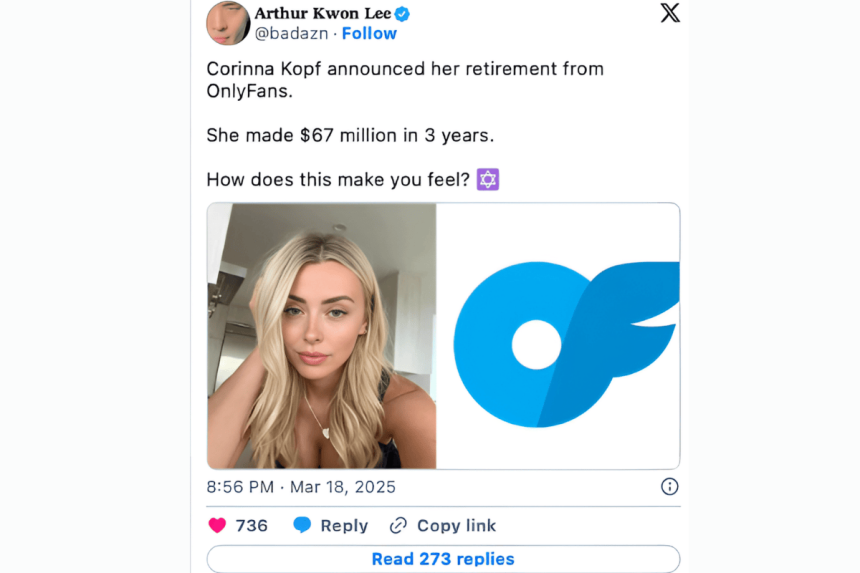Open the blonde woman selfie photo
Viewport: 860px width, 573px height.
coord(321,336)
